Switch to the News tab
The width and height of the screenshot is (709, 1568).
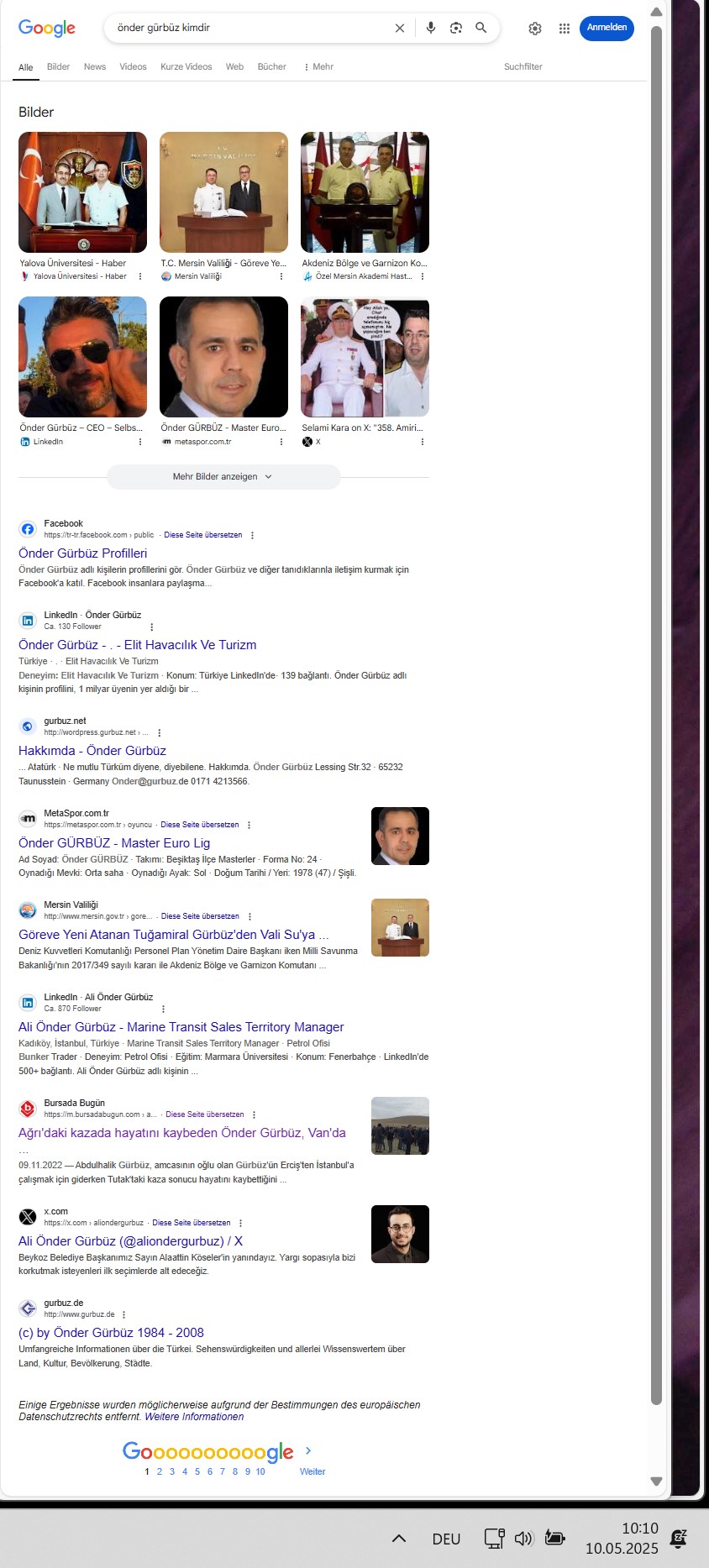point(95,66)
